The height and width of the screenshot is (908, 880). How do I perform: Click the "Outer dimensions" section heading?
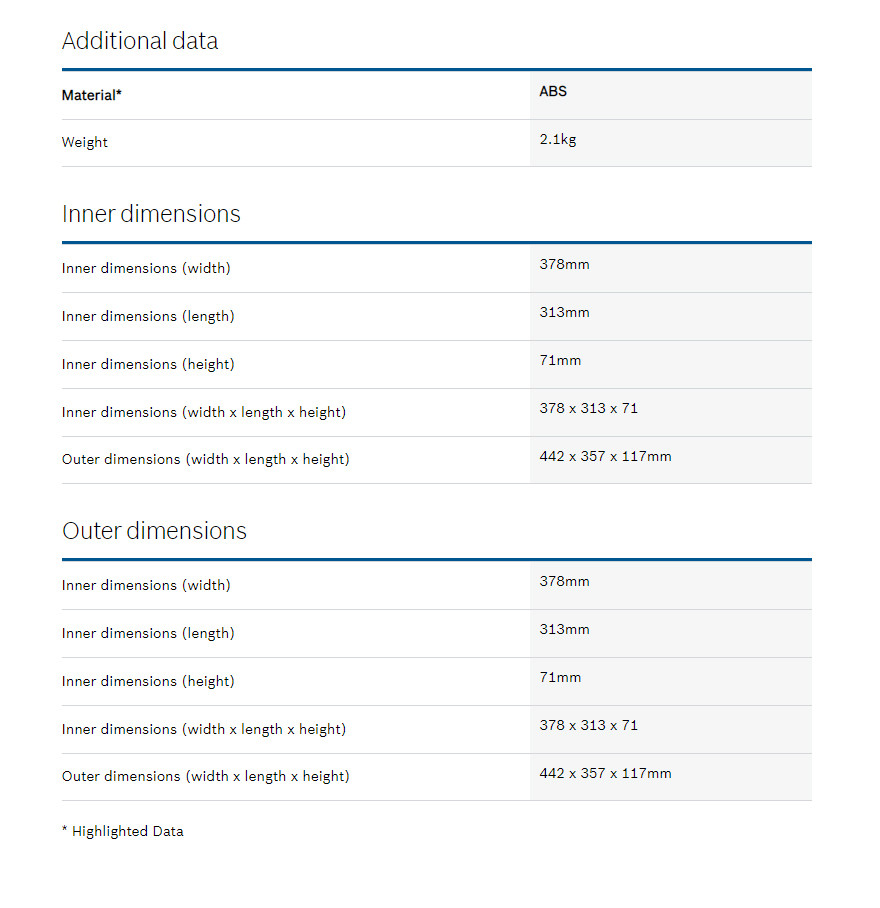[154, 531]
